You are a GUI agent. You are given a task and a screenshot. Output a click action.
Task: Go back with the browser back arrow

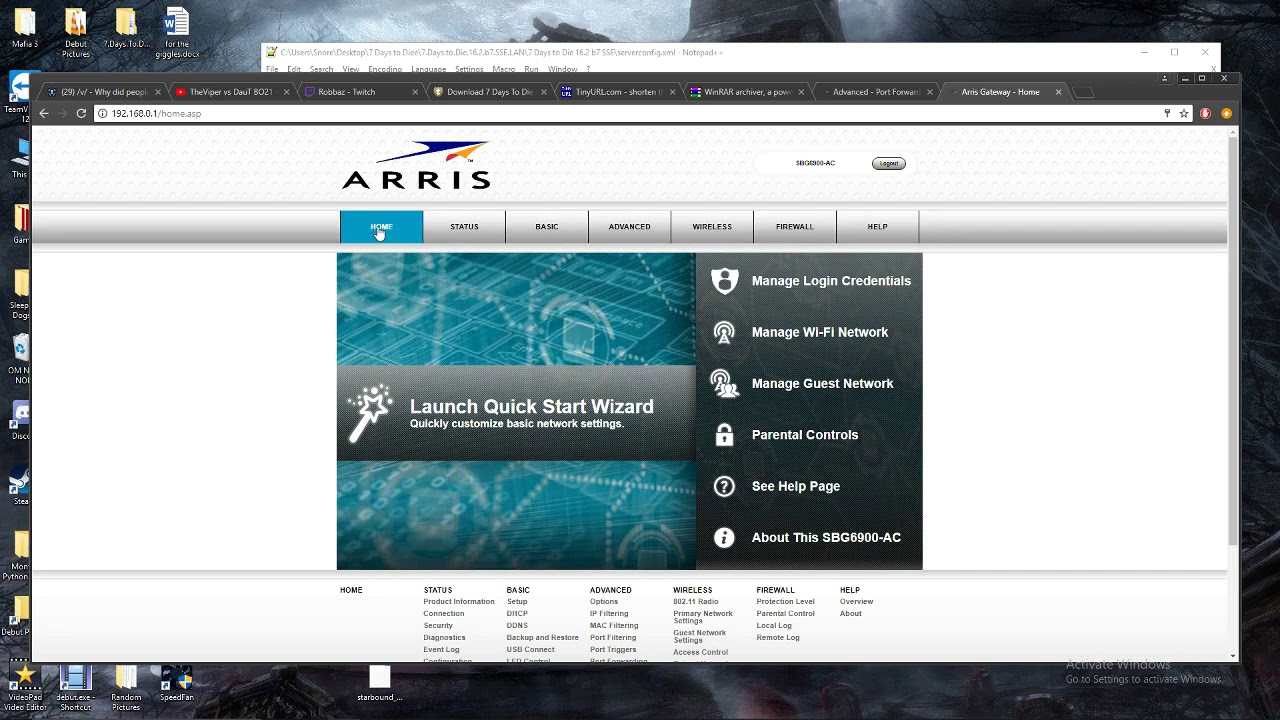44,113
